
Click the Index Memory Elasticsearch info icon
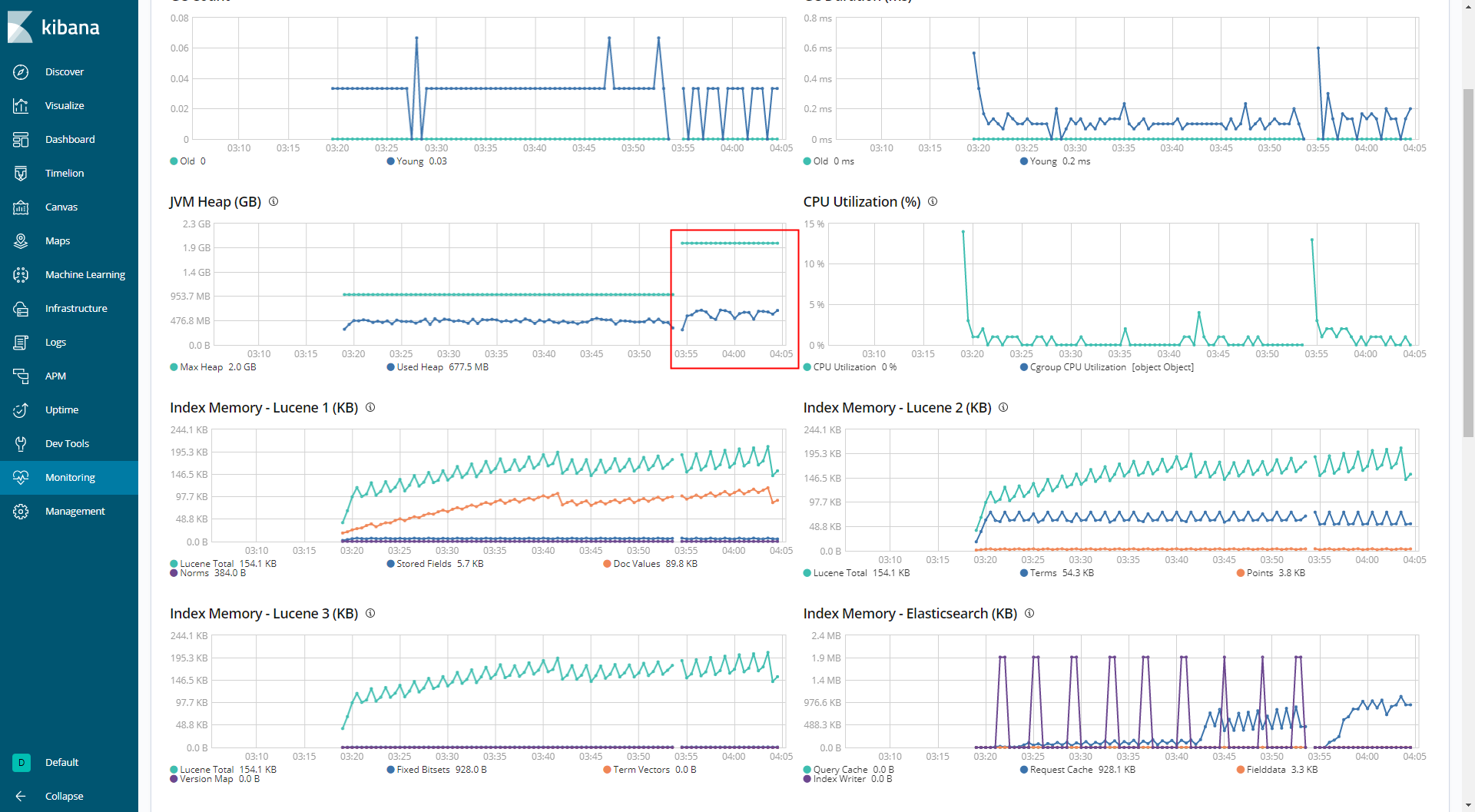click(1029, 613)
